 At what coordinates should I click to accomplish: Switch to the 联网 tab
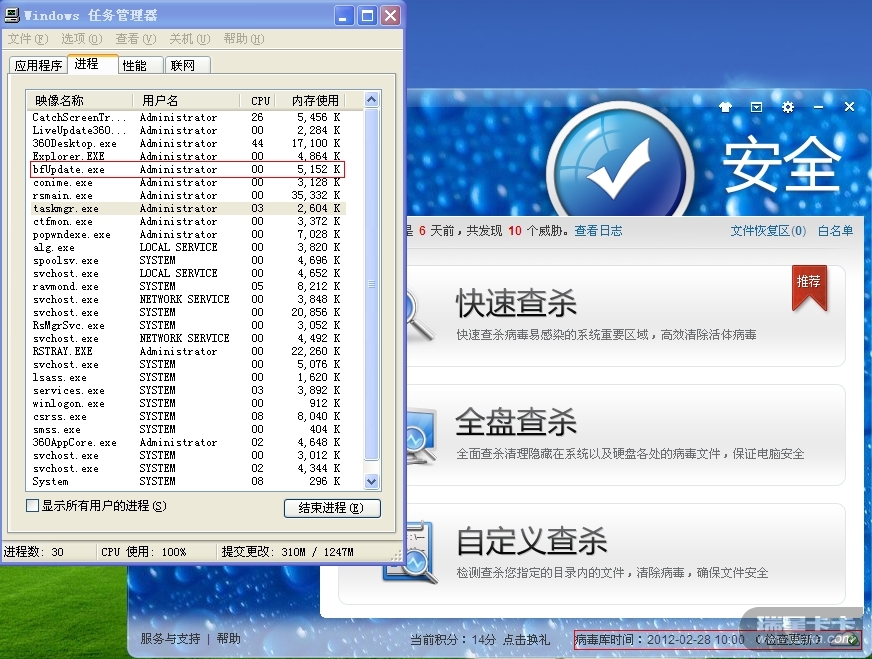188,66
